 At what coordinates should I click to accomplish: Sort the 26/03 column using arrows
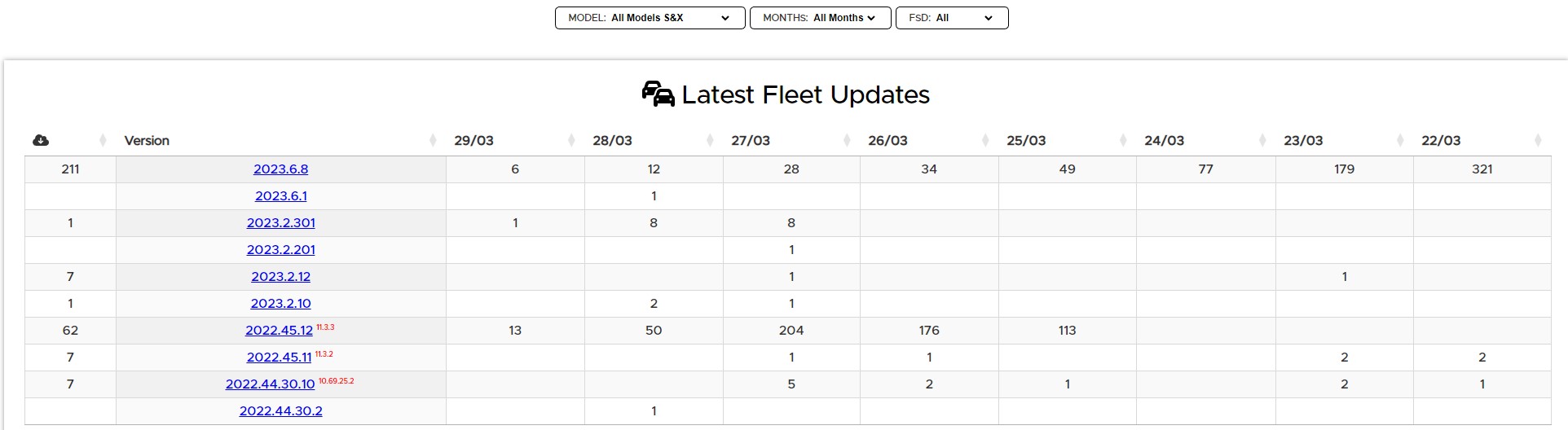(985, 141)
